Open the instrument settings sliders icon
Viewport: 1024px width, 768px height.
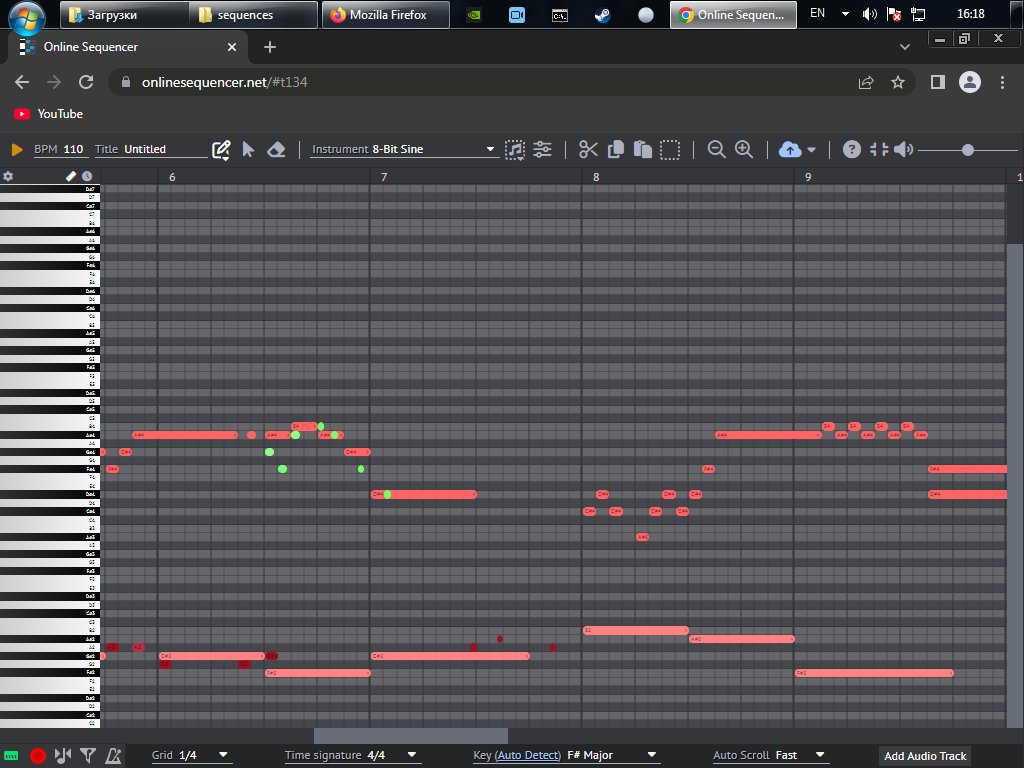pos(542,150)
